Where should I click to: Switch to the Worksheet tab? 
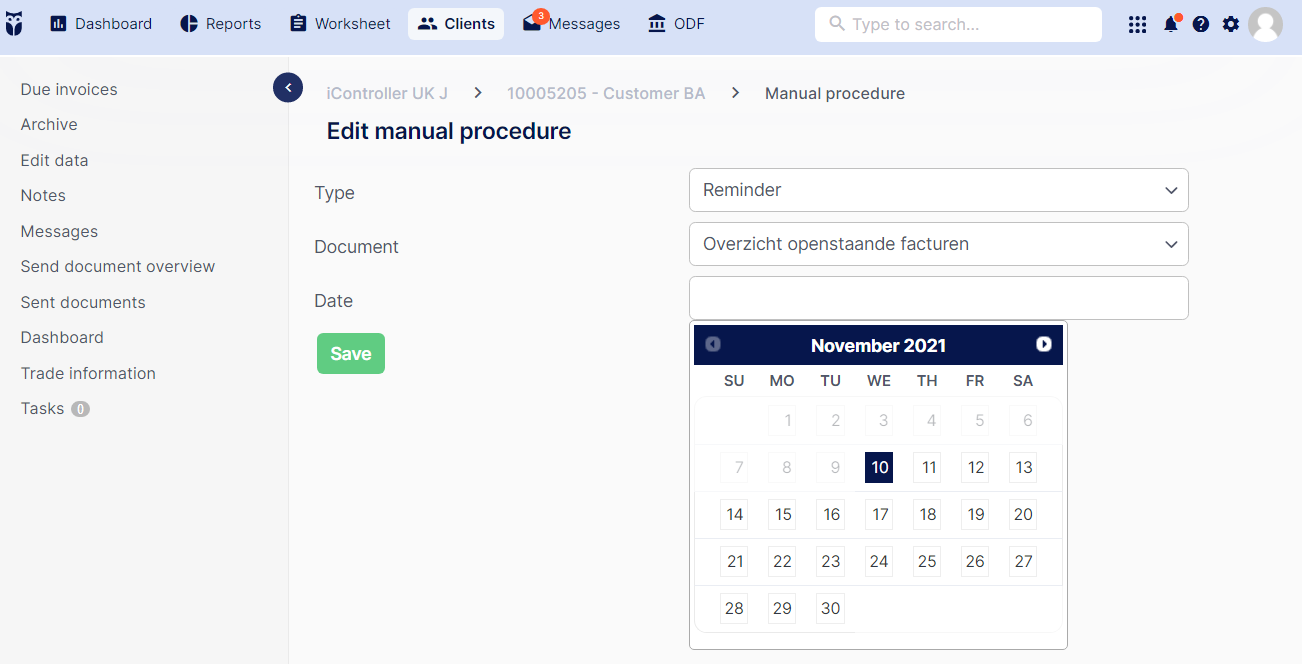[340, 24]
